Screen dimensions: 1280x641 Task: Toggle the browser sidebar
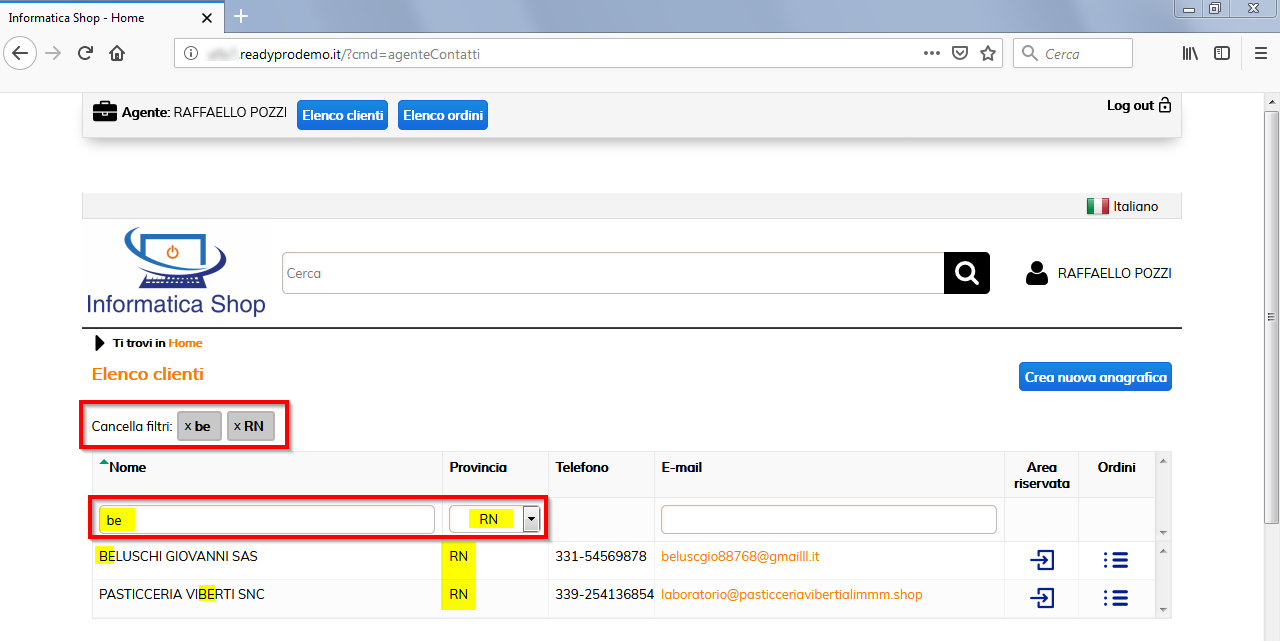click(1222, 54)
